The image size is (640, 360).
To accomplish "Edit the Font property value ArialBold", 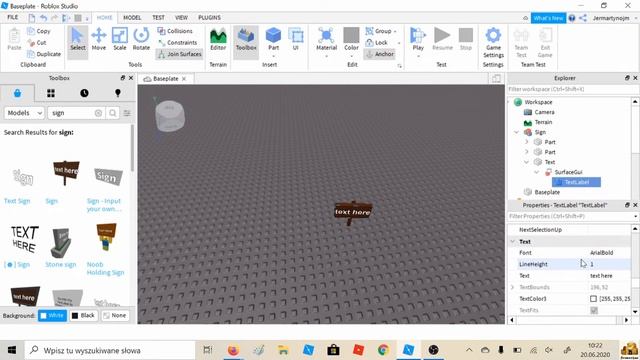I will coord(601,253).
